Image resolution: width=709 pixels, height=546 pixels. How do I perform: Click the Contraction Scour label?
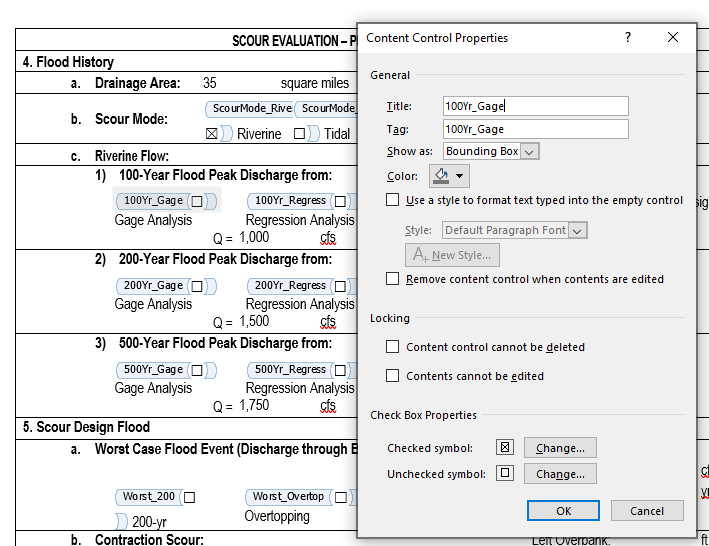[149, 540]
